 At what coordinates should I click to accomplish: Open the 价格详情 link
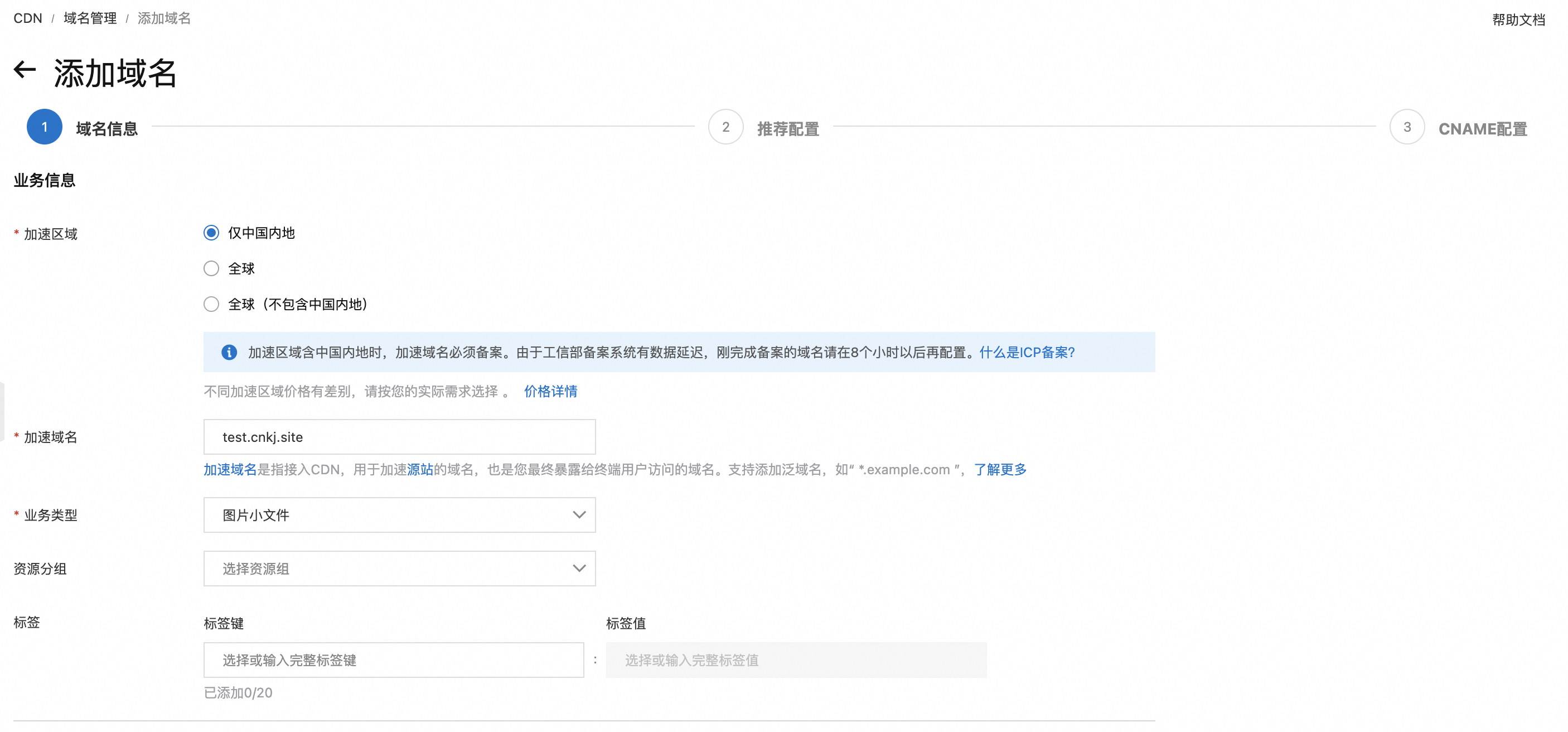(x=550, y=392)
